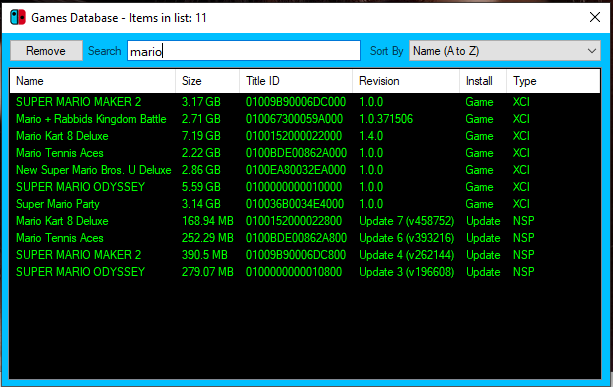The width and height of the screenshot is (613, 387).
Task: Sort by the Name column header
Action: click(x=93, y=81)
